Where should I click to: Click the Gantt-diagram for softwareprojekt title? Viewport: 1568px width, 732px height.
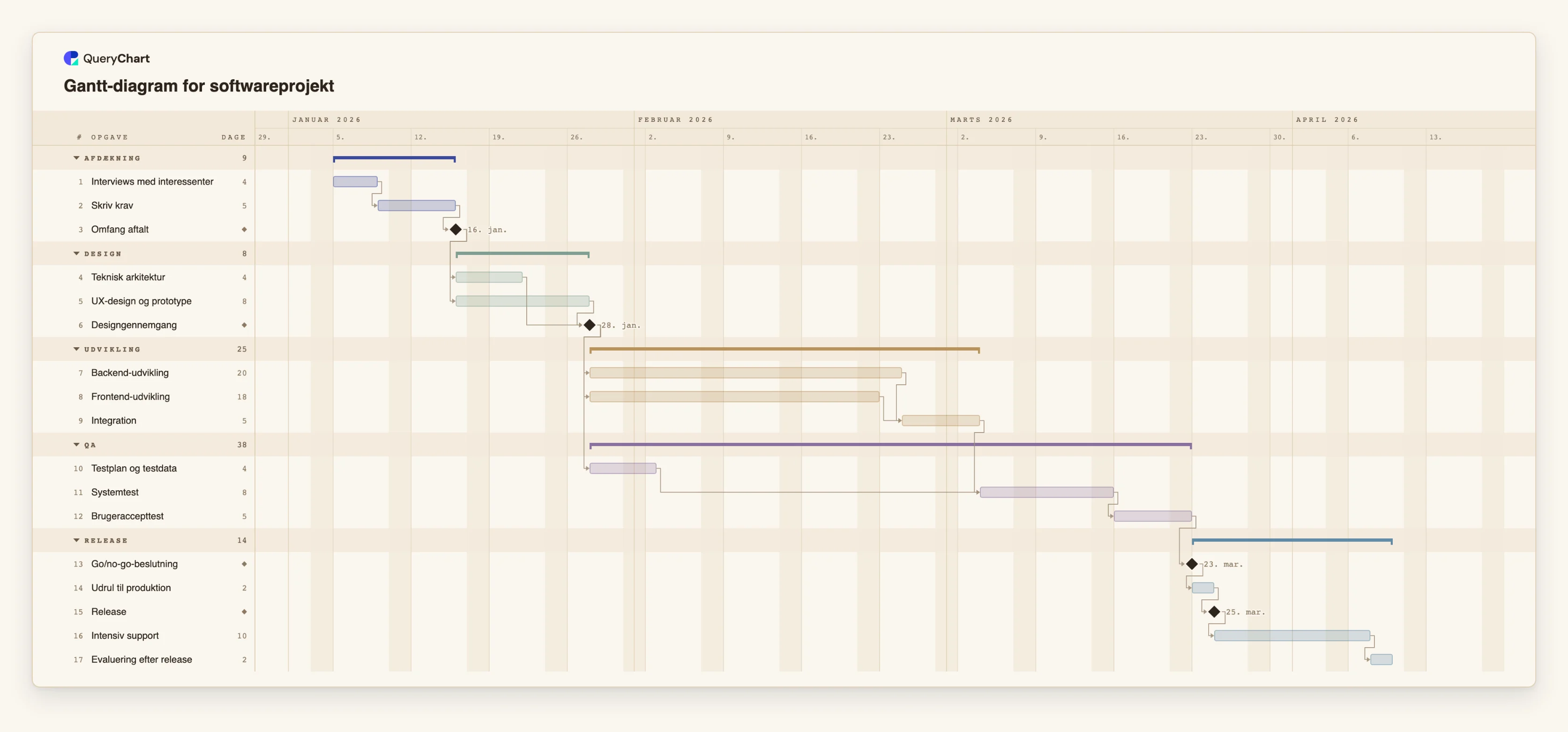[199, 86]
